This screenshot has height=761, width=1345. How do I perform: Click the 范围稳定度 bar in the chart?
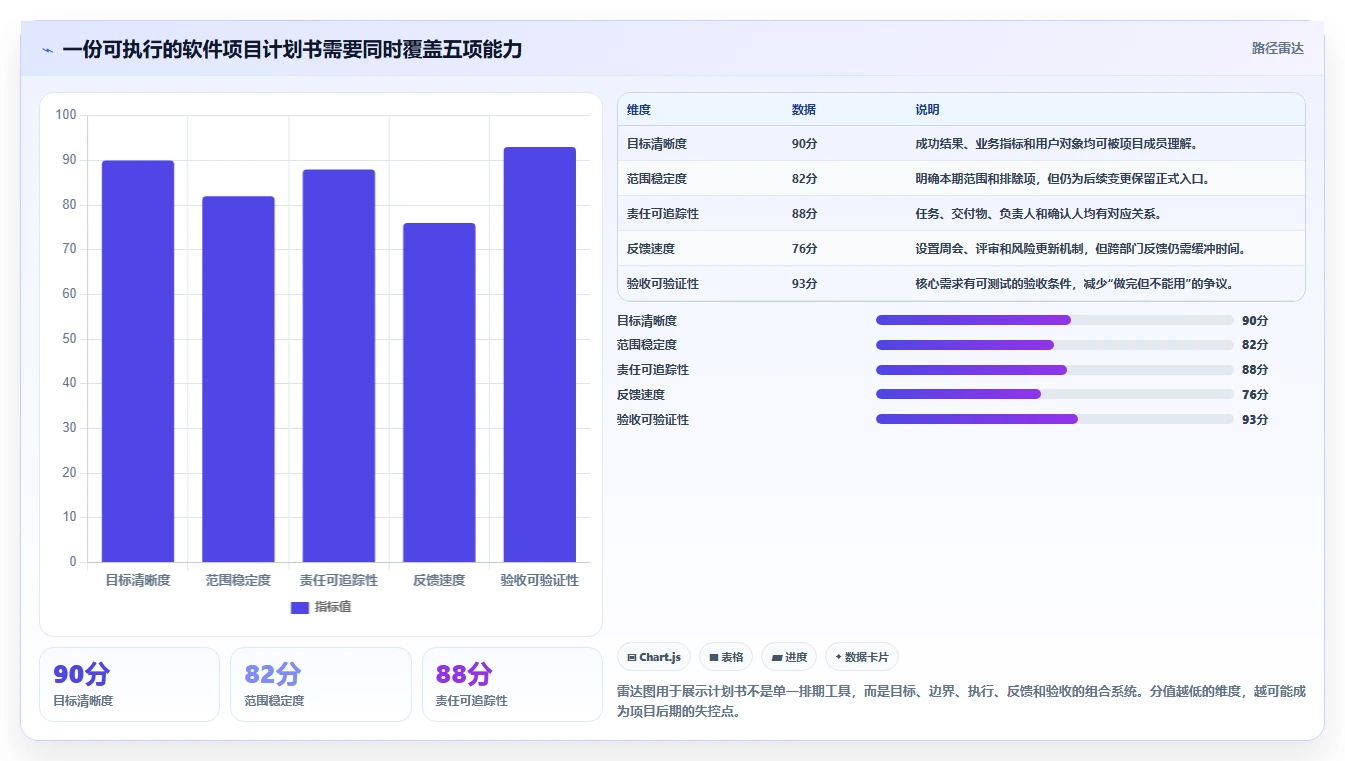click(x=238, y=379)
